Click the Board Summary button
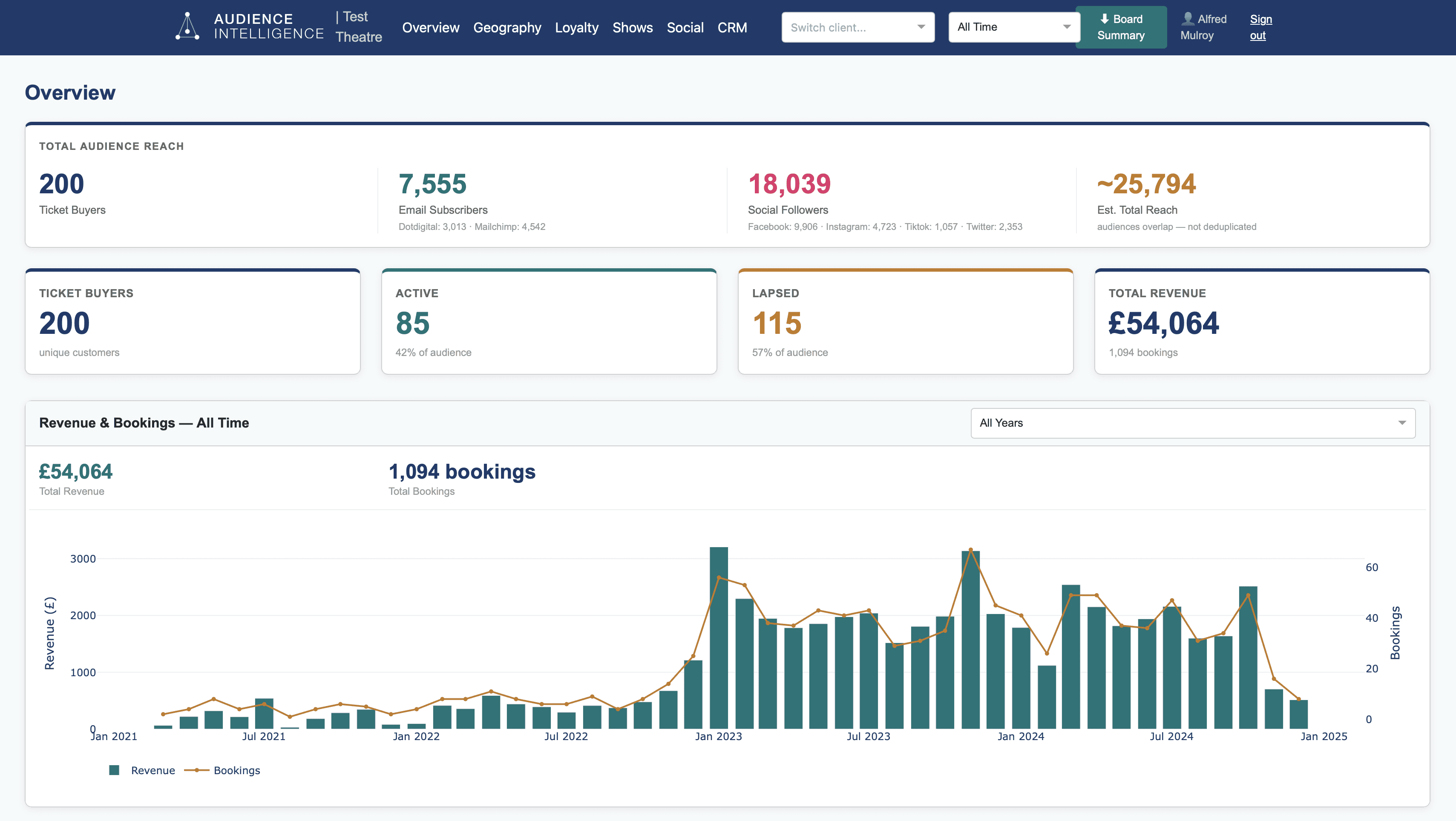 point(1121,26)
